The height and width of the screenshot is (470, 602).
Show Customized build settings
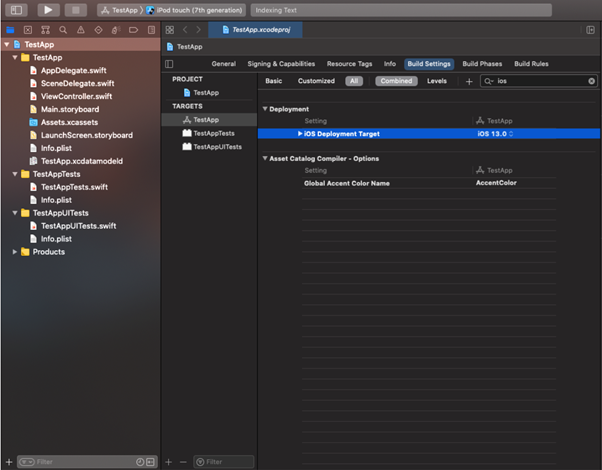coord(316,81)
